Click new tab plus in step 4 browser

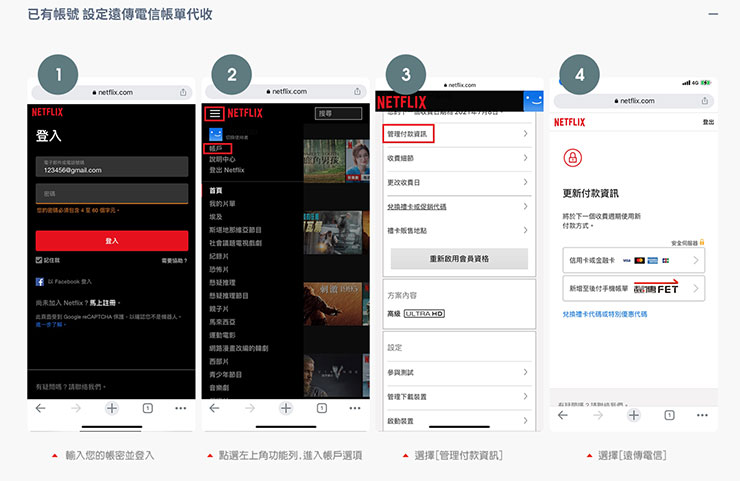pos(634,415)
